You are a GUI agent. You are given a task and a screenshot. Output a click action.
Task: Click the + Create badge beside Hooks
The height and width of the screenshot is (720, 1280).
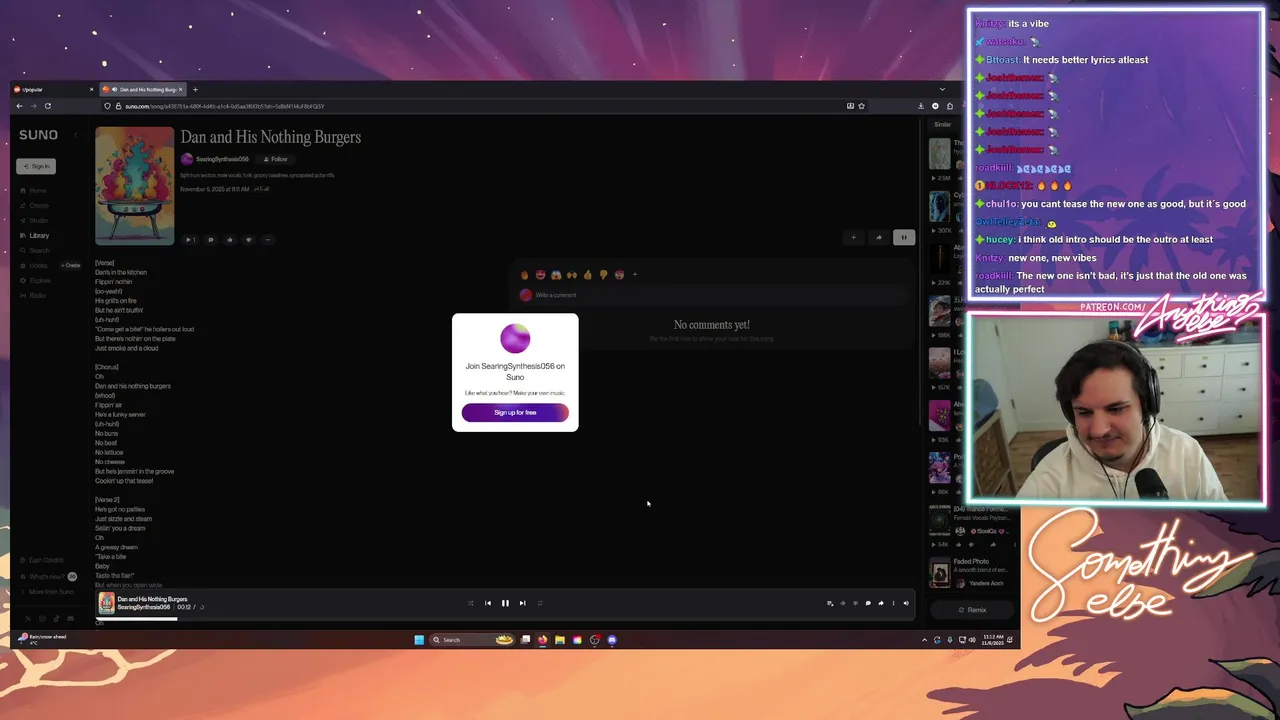tap(71, 265)
